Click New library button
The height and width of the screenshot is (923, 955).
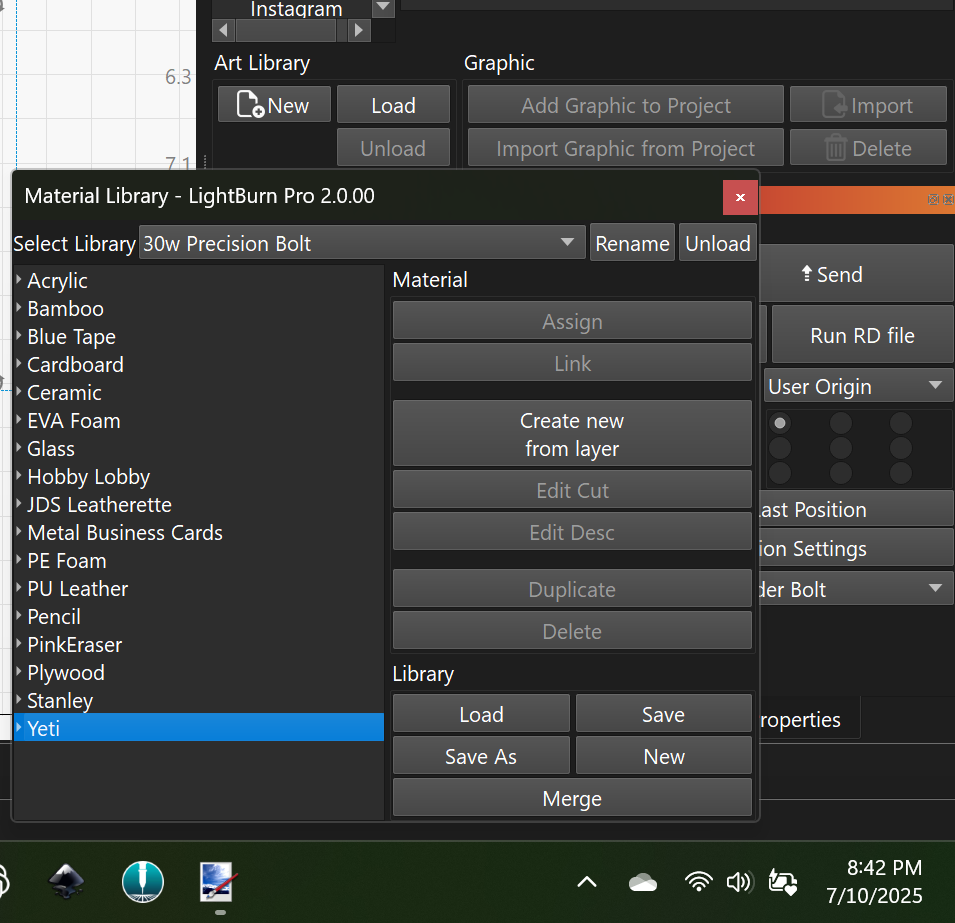tap(663, 755)
